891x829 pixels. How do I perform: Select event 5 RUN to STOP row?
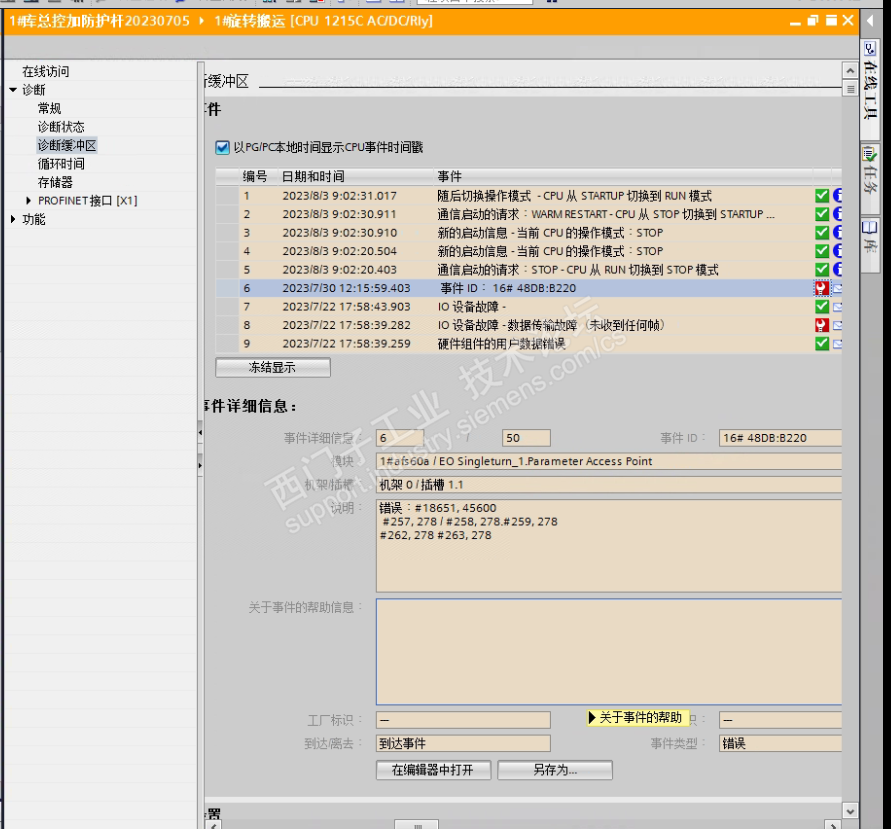point(528,269)
